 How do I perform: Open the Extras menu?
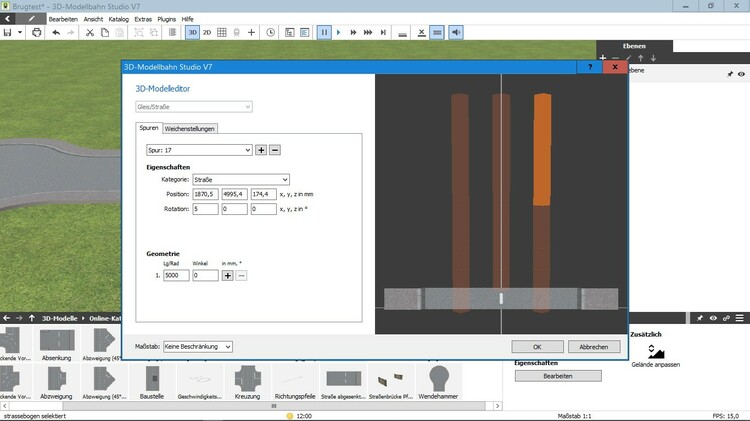[143, 19]
